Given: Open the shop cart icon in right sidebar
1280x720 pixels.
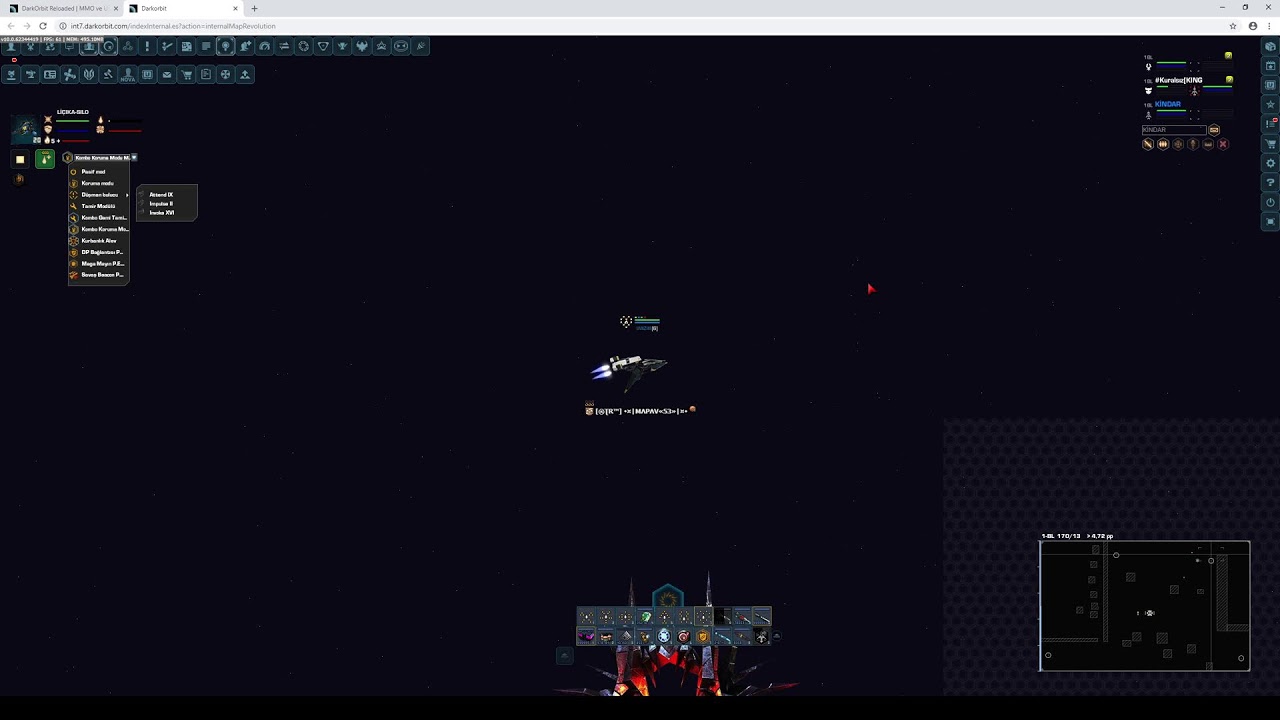Looking at the screenshot, I should click(1271, 143).
